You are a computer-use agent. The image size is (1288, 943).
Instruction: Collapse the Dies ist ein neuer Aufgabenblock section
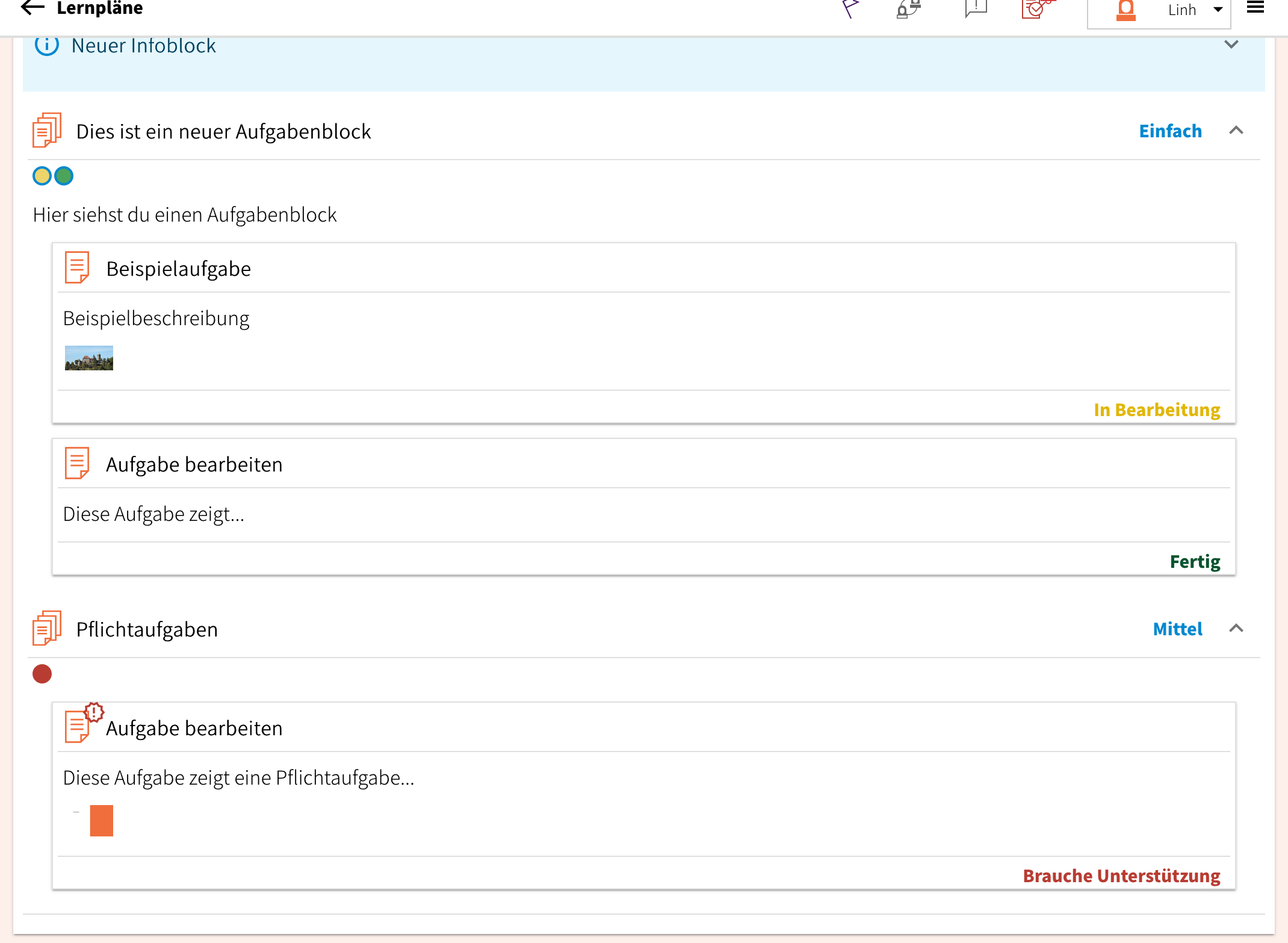[x=1236, y=131]
